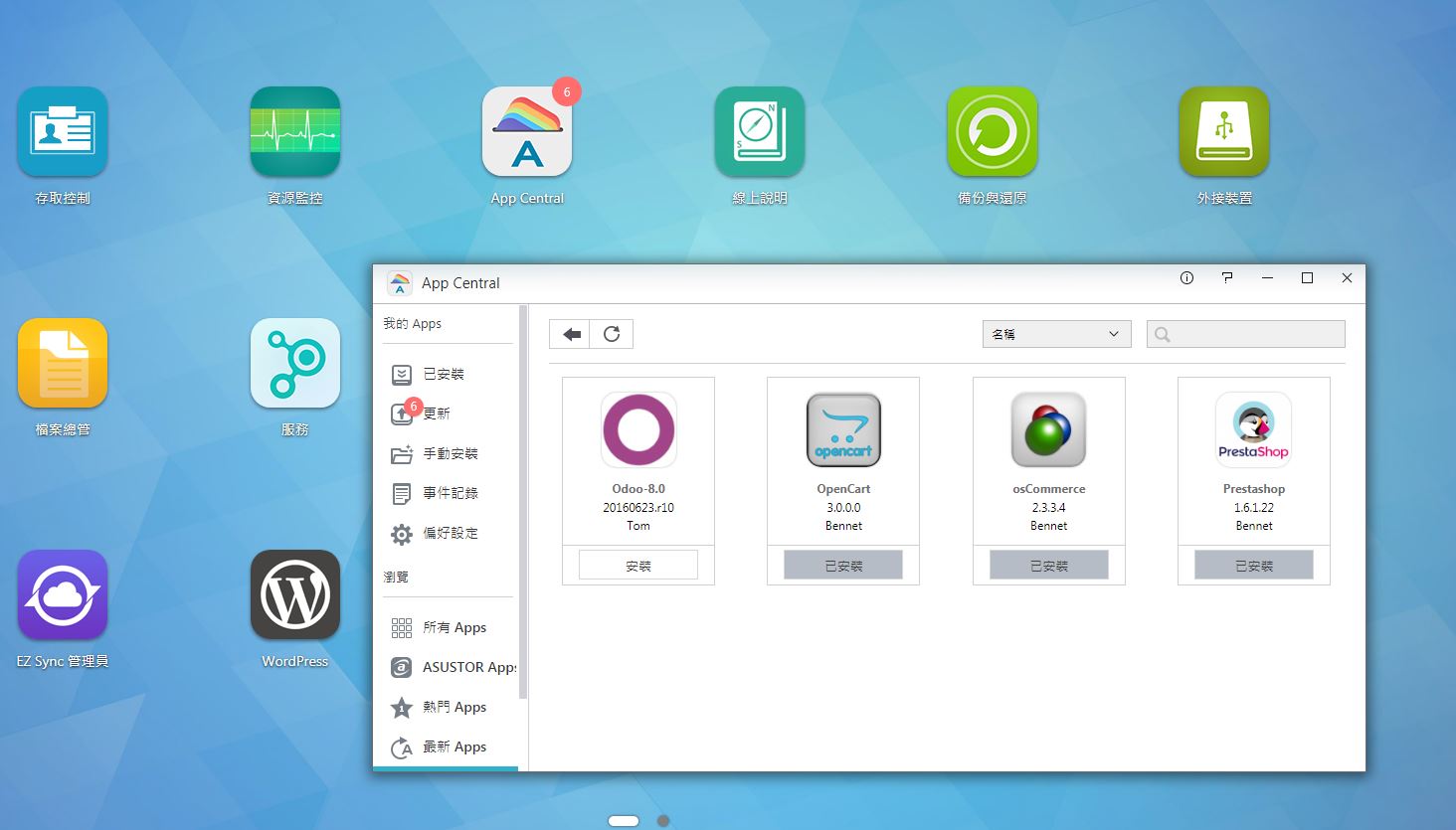Click App Central logo in window title bar
The image size is (1456, 830).
coord(399,283)
